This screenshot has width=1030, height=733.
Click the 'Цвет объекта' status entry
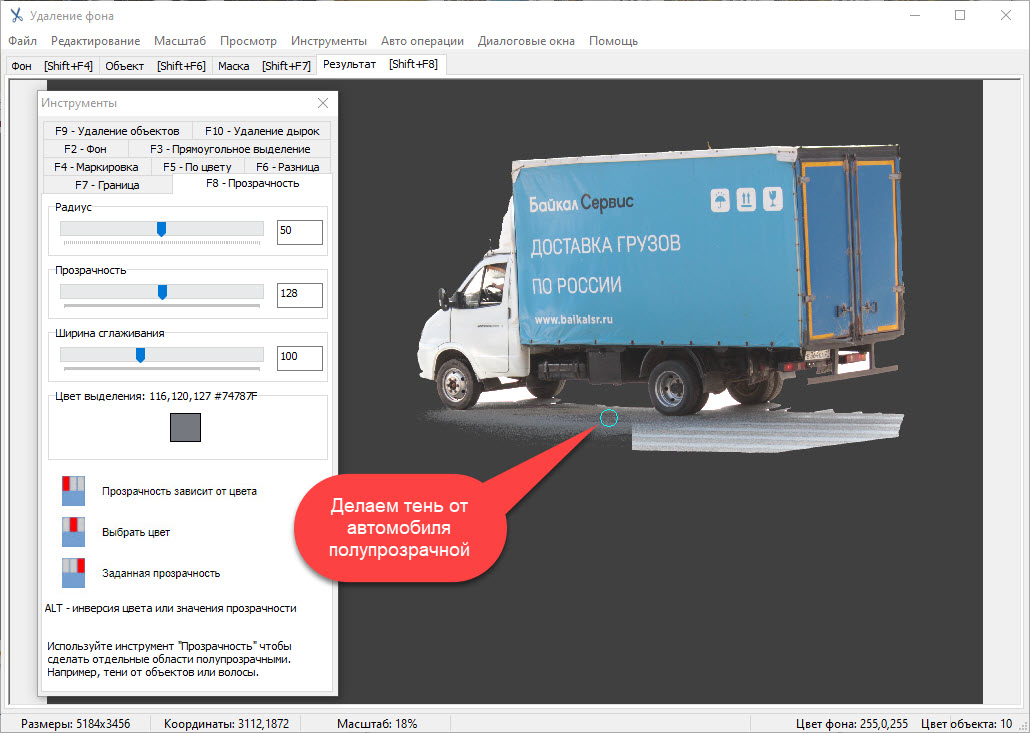(x=967, y=724)
